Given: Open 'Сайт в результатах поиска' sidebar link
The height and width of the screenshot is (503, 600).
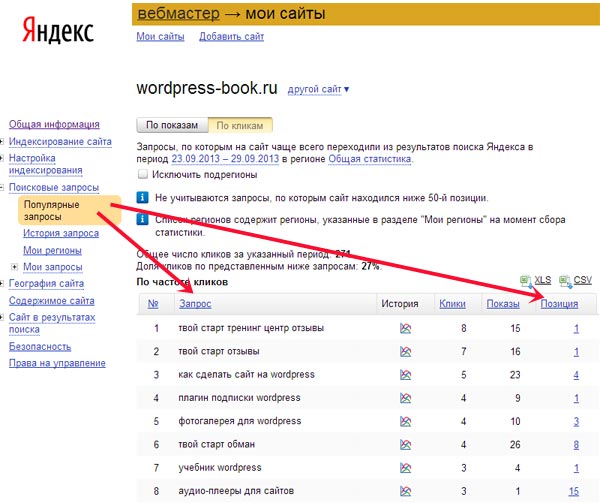Looking at the screenshot, I should click(52, 323).
